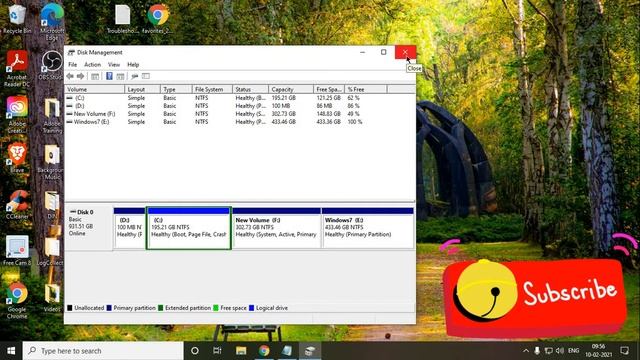Viewport: 640px width, 360px height.
Task: Select New Volume (F:) row in list
Action: click(240, 114)
